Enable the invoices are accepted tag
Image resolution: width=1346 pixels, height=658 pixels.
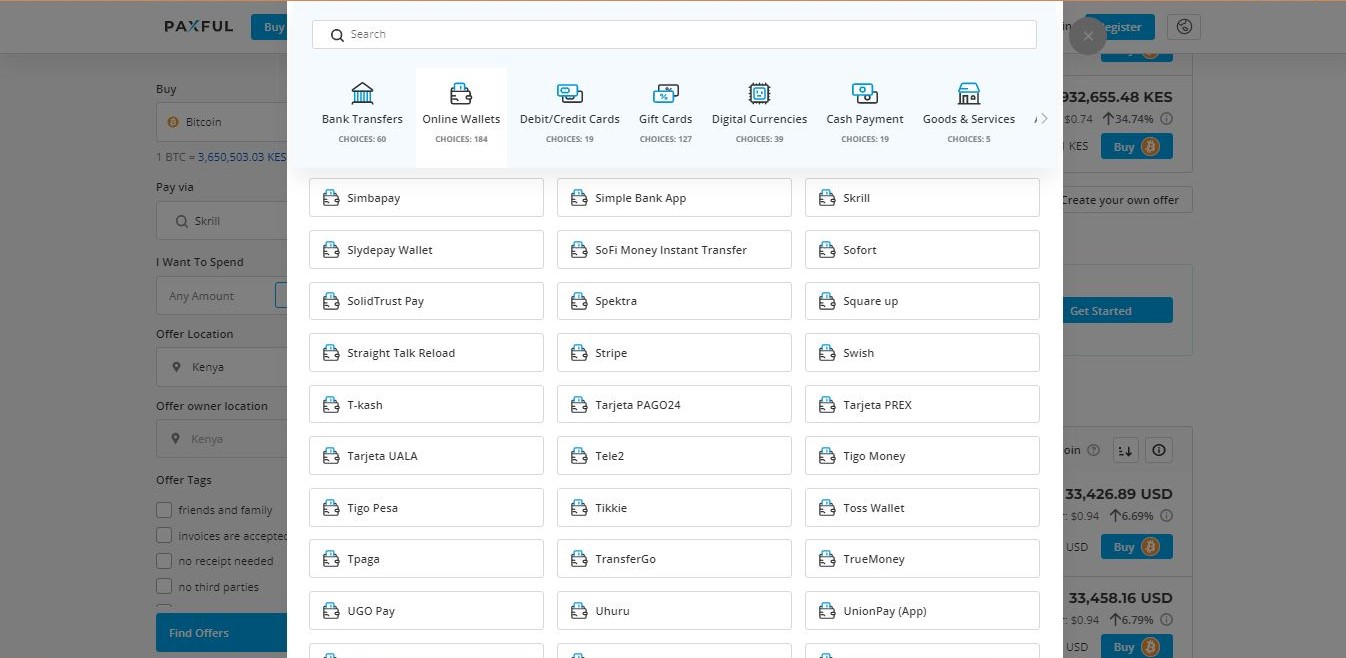(x=164, y=536)
